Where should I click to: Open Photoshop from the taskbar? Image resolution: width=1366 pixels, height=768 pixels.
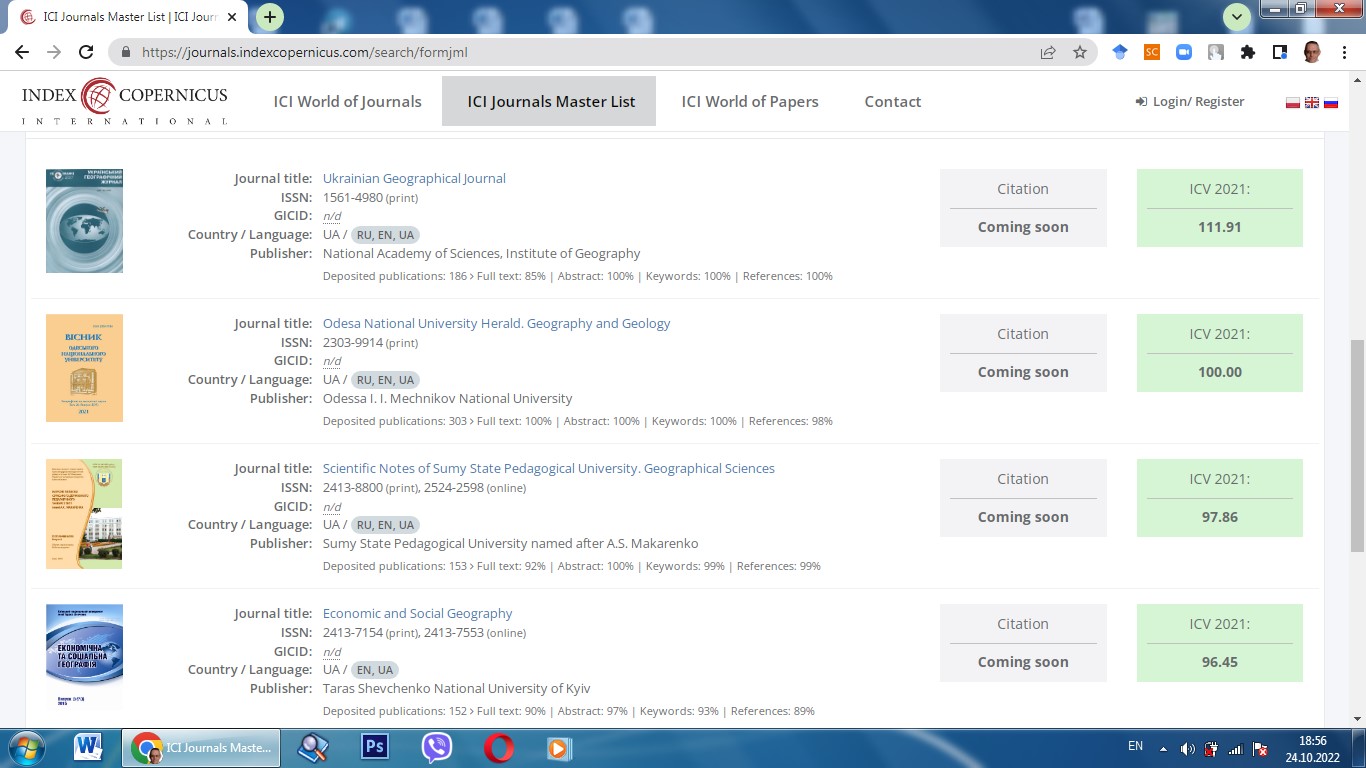pos(375,747)
